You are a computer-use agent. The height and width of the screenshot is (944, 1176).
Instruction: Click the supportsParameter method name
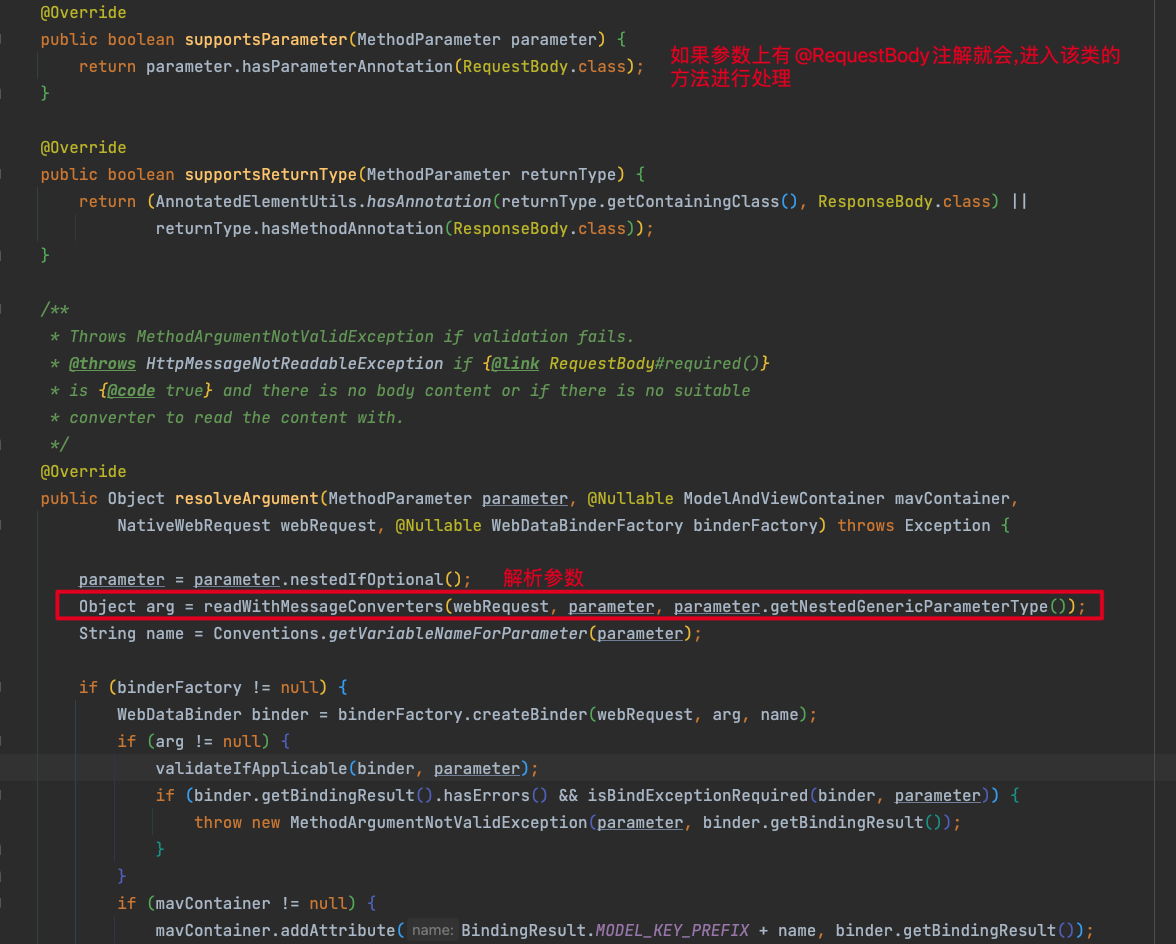[266, 40]
